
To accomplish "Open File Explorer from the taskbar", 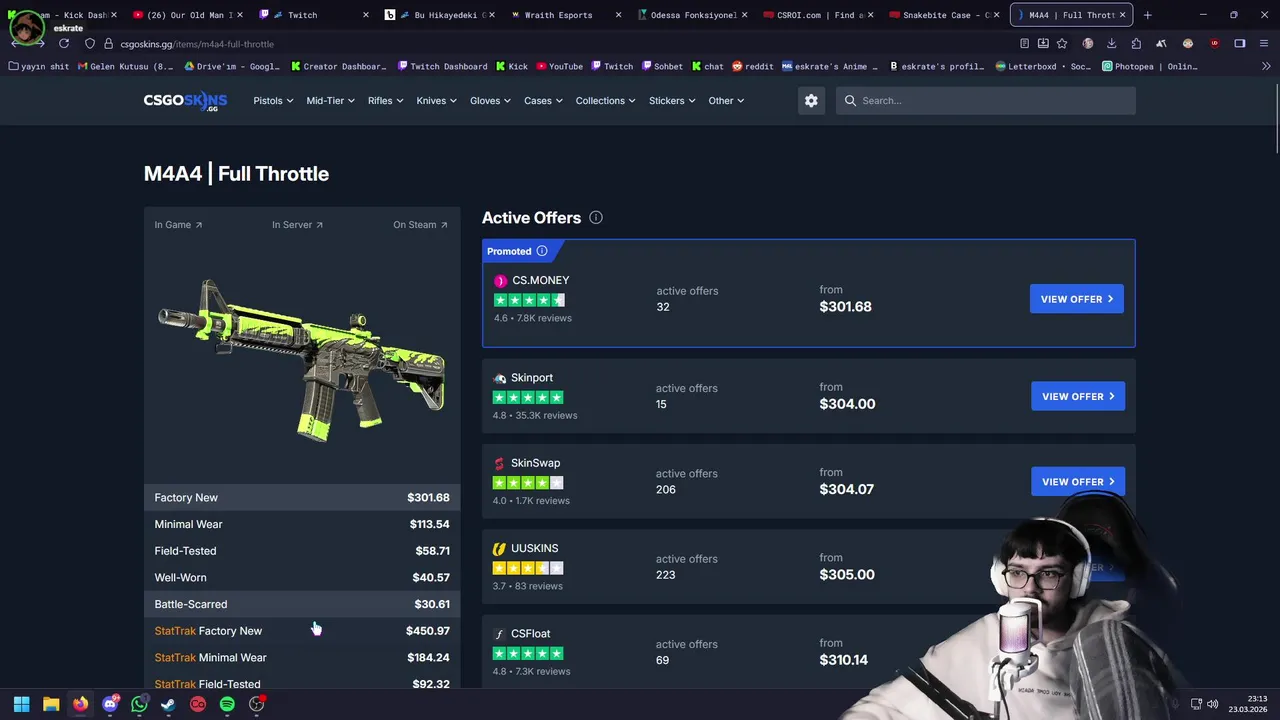I will pyautogui.click(x=51, y=704).
